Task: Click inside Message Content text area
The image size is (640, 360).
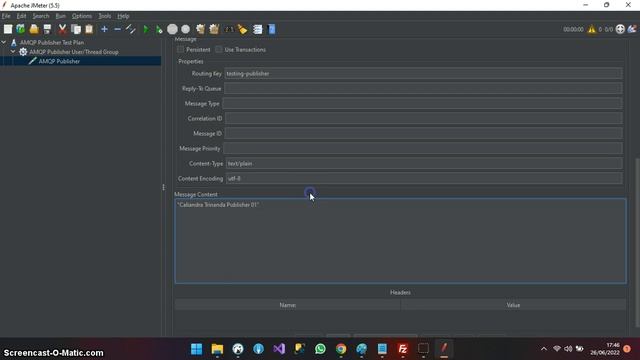Action: pyautogui.click(x=400, y=241)
